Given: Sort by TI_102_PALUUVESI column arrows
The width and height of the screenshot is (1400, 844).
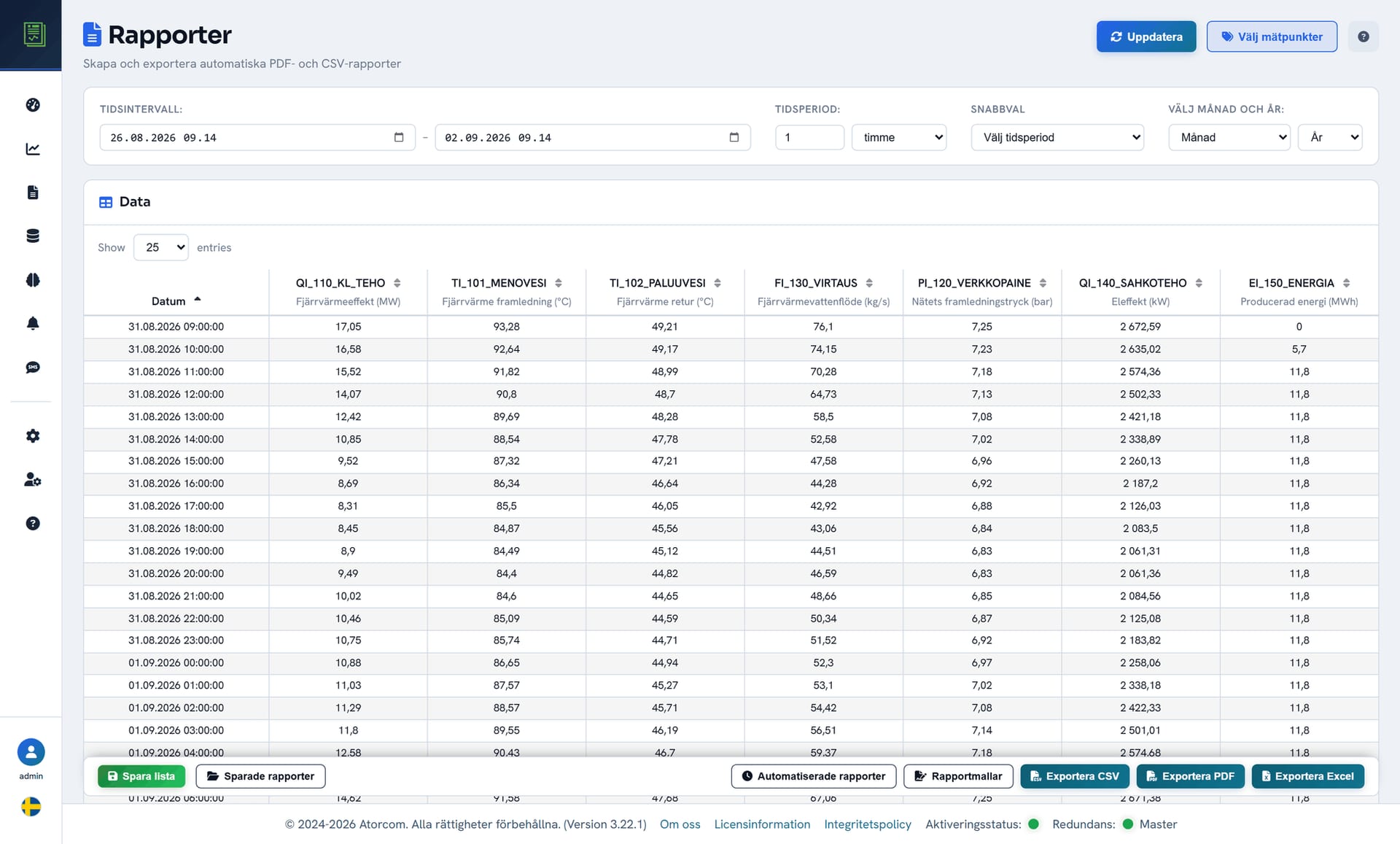Looking at the screenshot, I should click(x=717, y=283).
